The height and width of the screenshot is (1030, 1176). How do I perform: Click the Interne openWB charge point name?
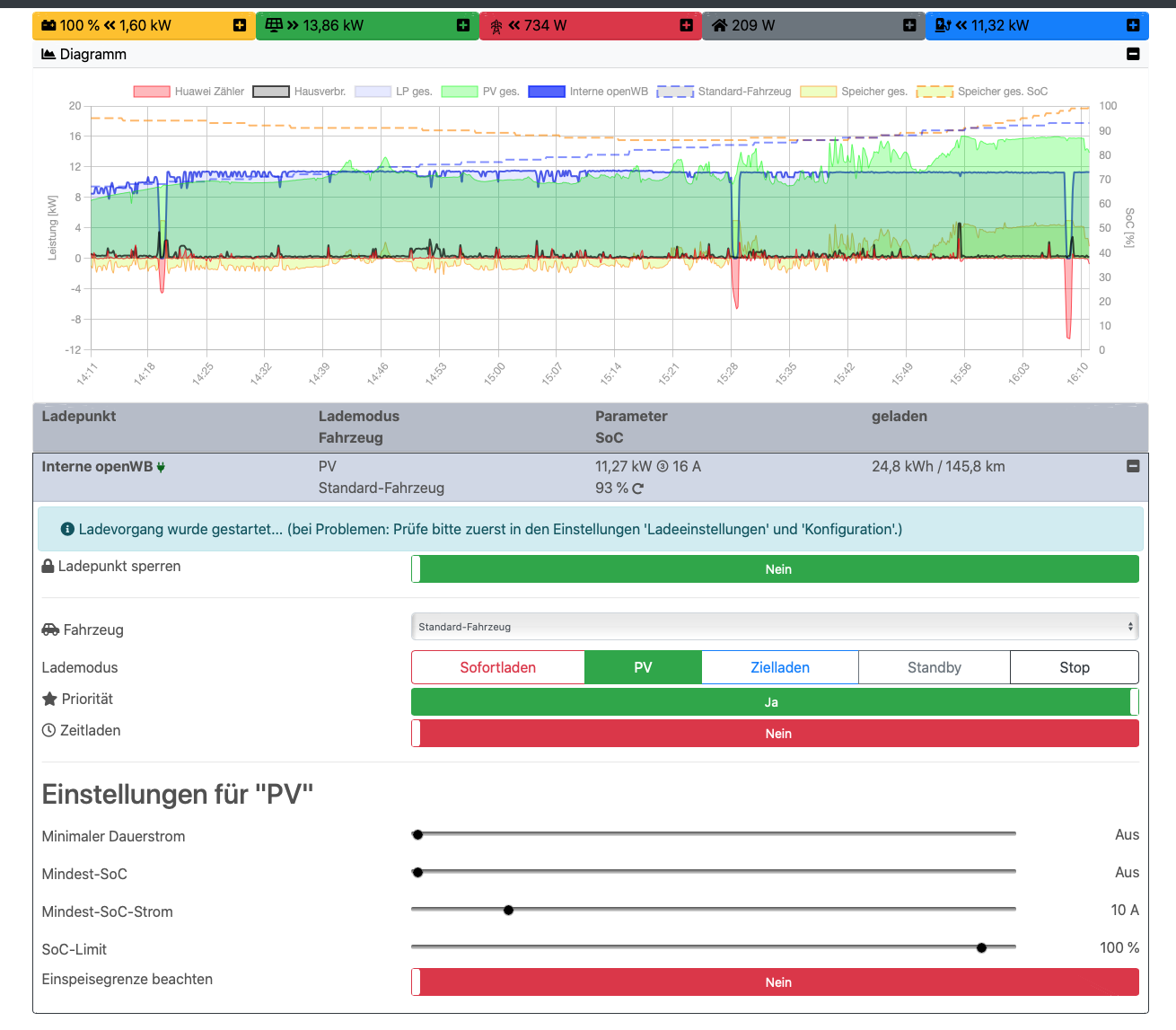pos(97,466)
